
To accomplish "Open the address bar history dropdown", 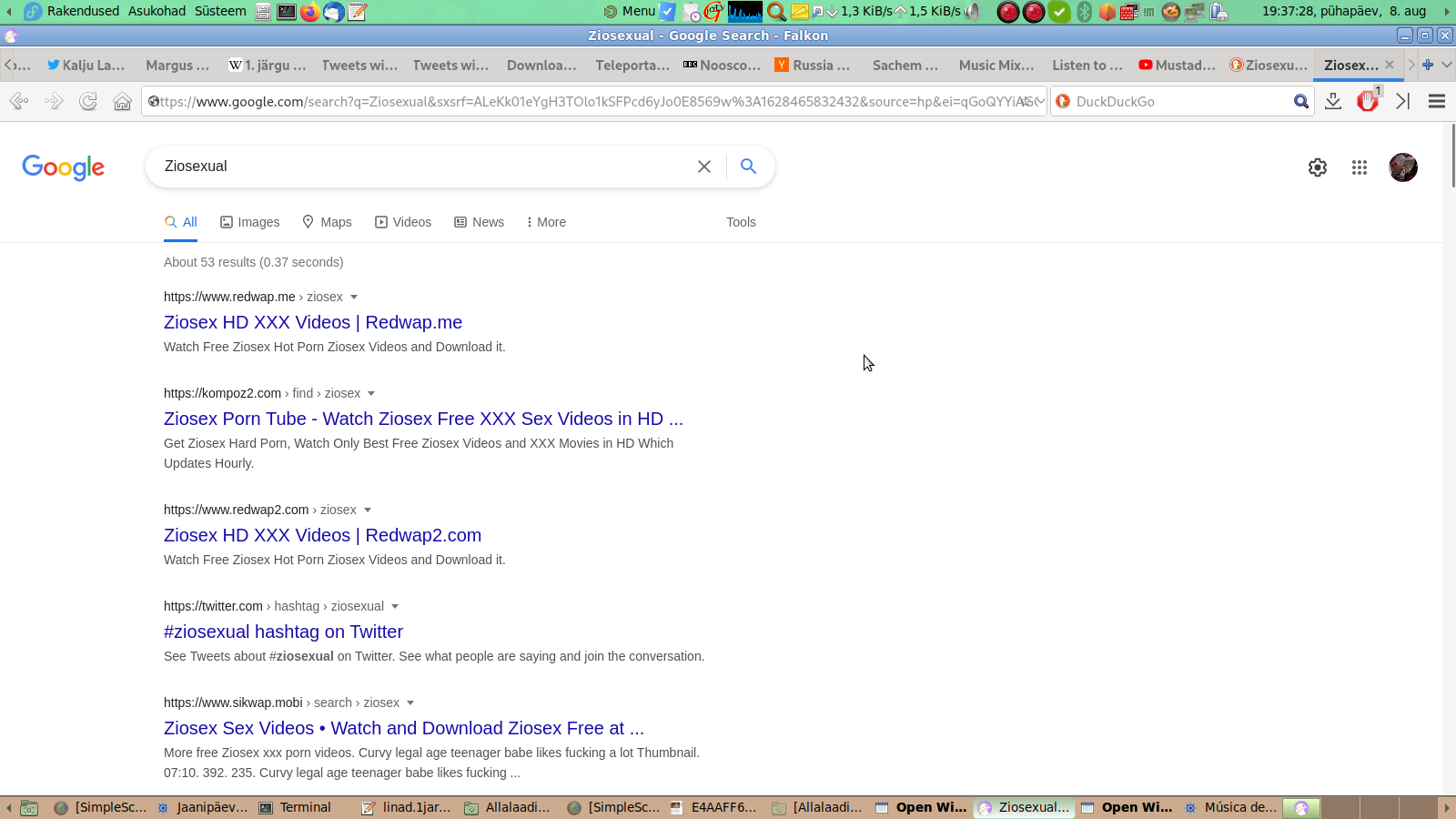I will [1041, 101].
